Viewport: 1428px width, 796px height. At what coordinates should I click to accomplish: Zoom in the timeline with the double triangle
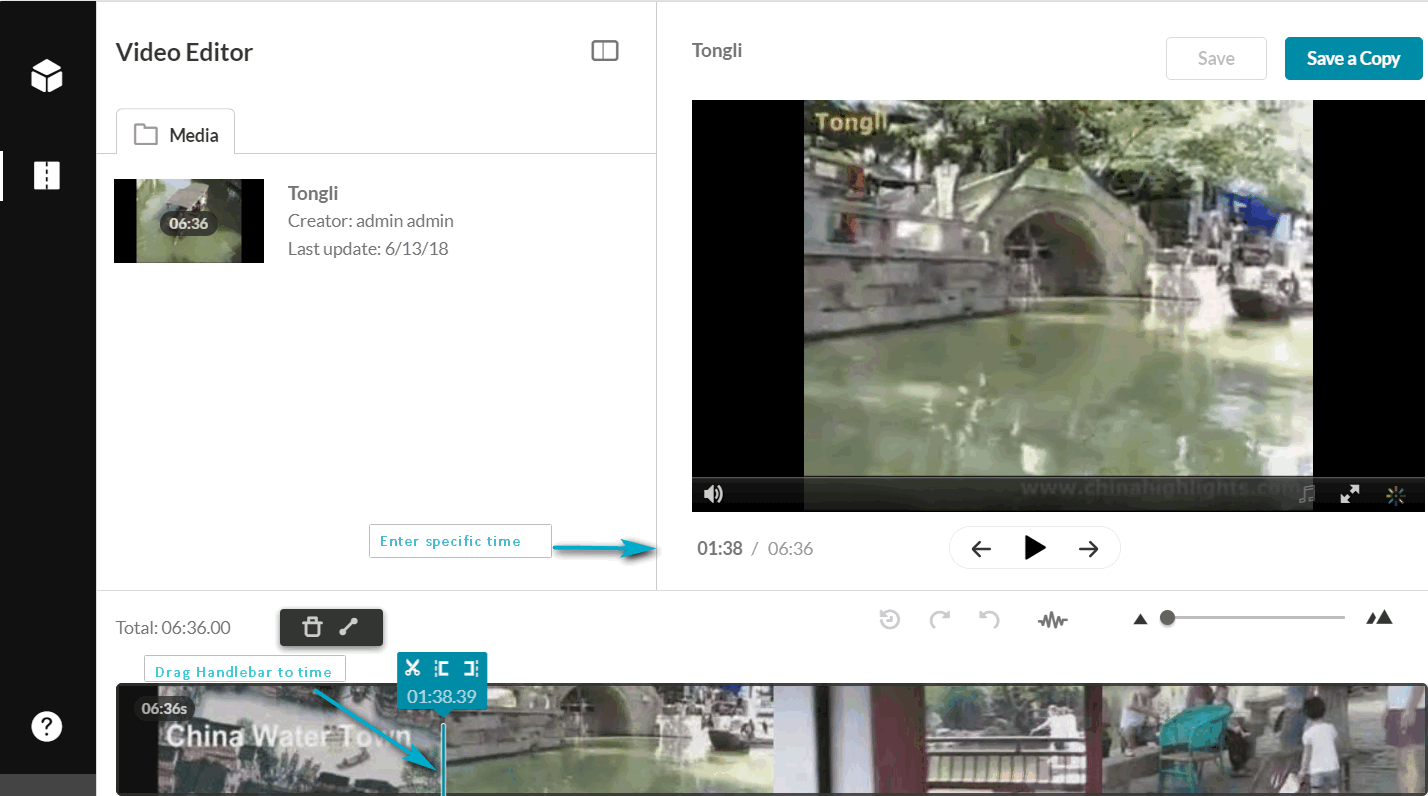coord(1380,618)
